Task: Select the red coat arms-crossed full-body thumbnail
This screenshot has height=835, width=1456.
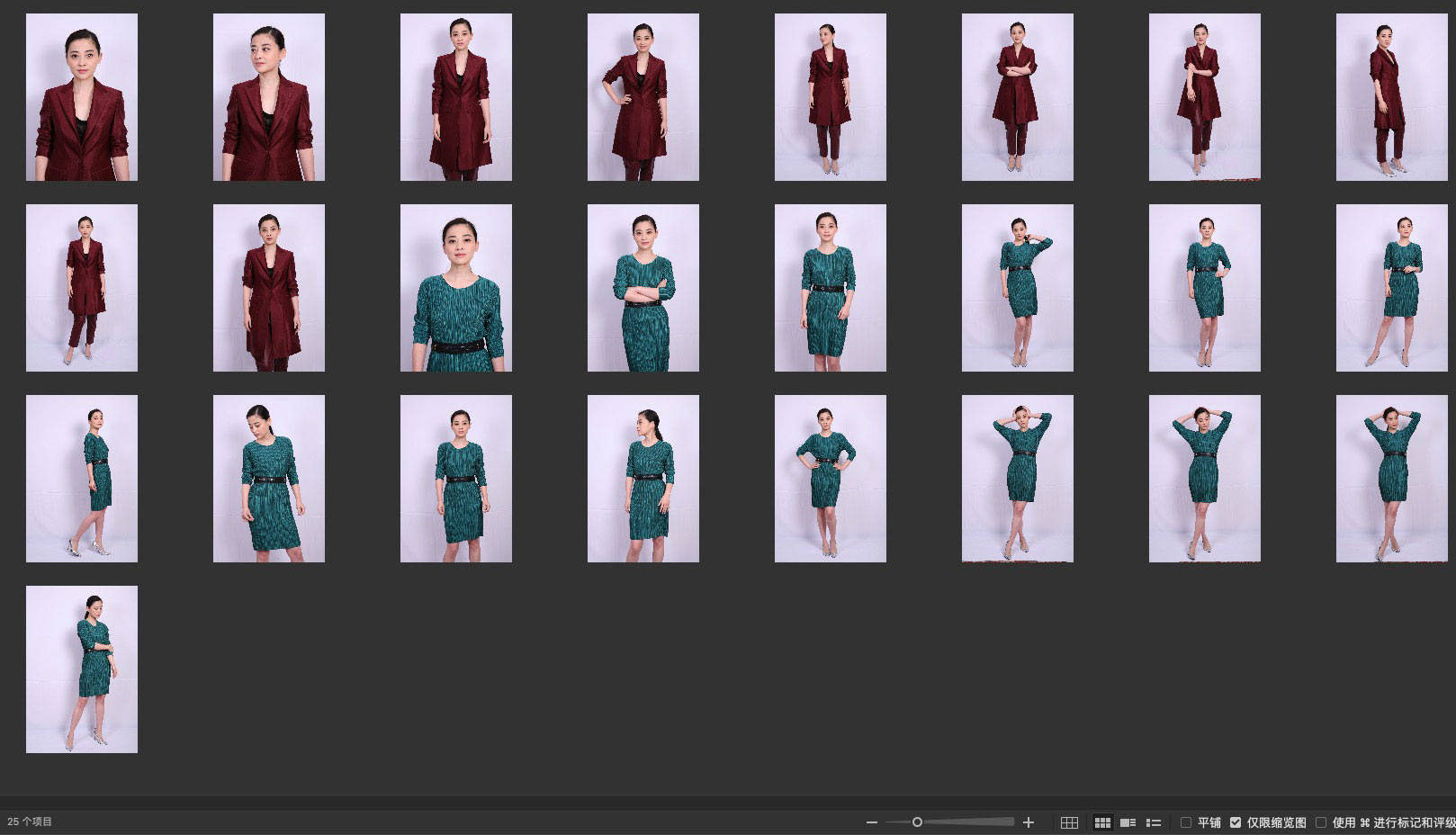Action: [x=1018, y=97]
